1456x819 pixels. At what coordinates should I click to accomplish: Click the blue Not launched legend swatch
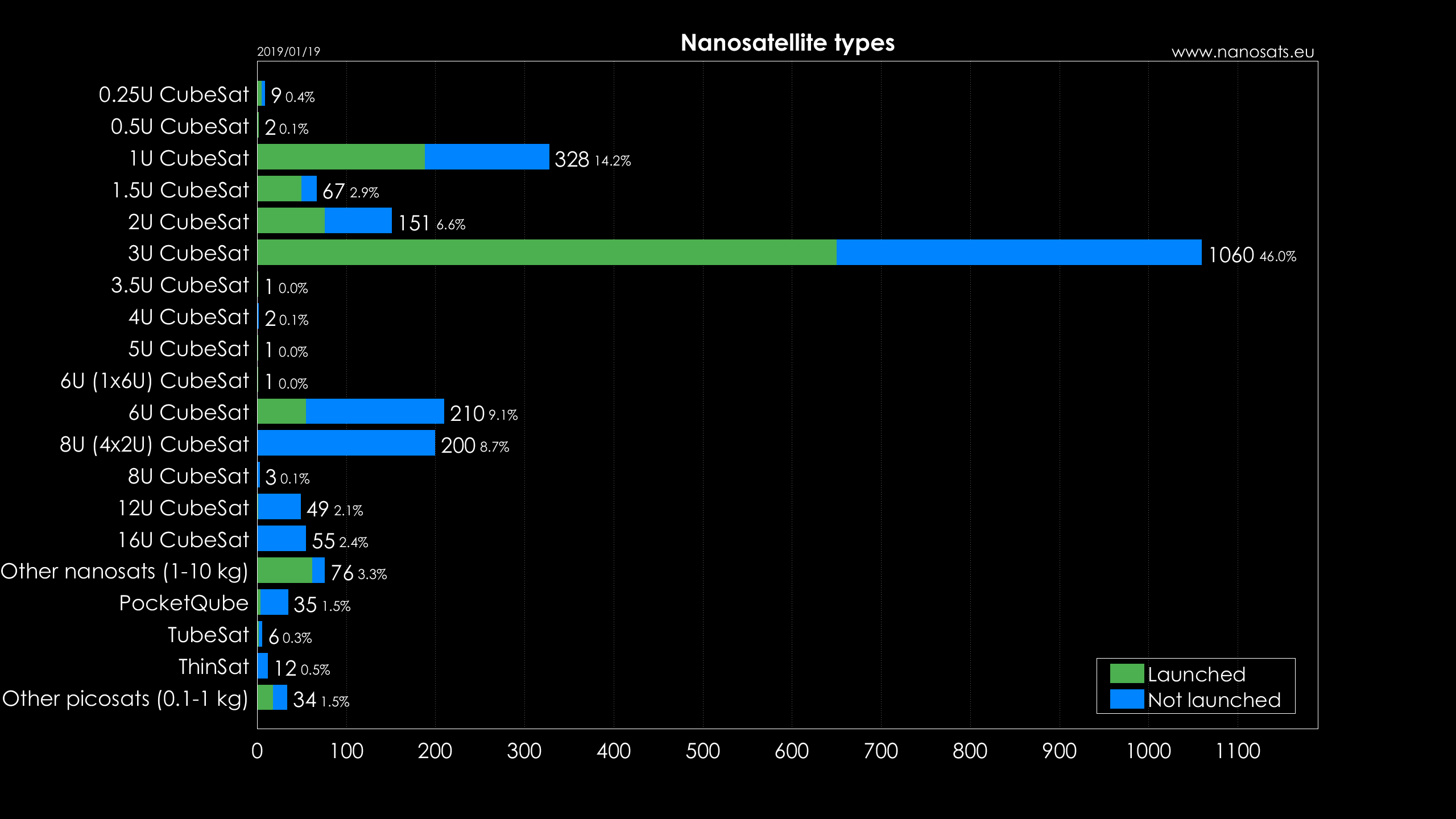tap(1126, 699)
